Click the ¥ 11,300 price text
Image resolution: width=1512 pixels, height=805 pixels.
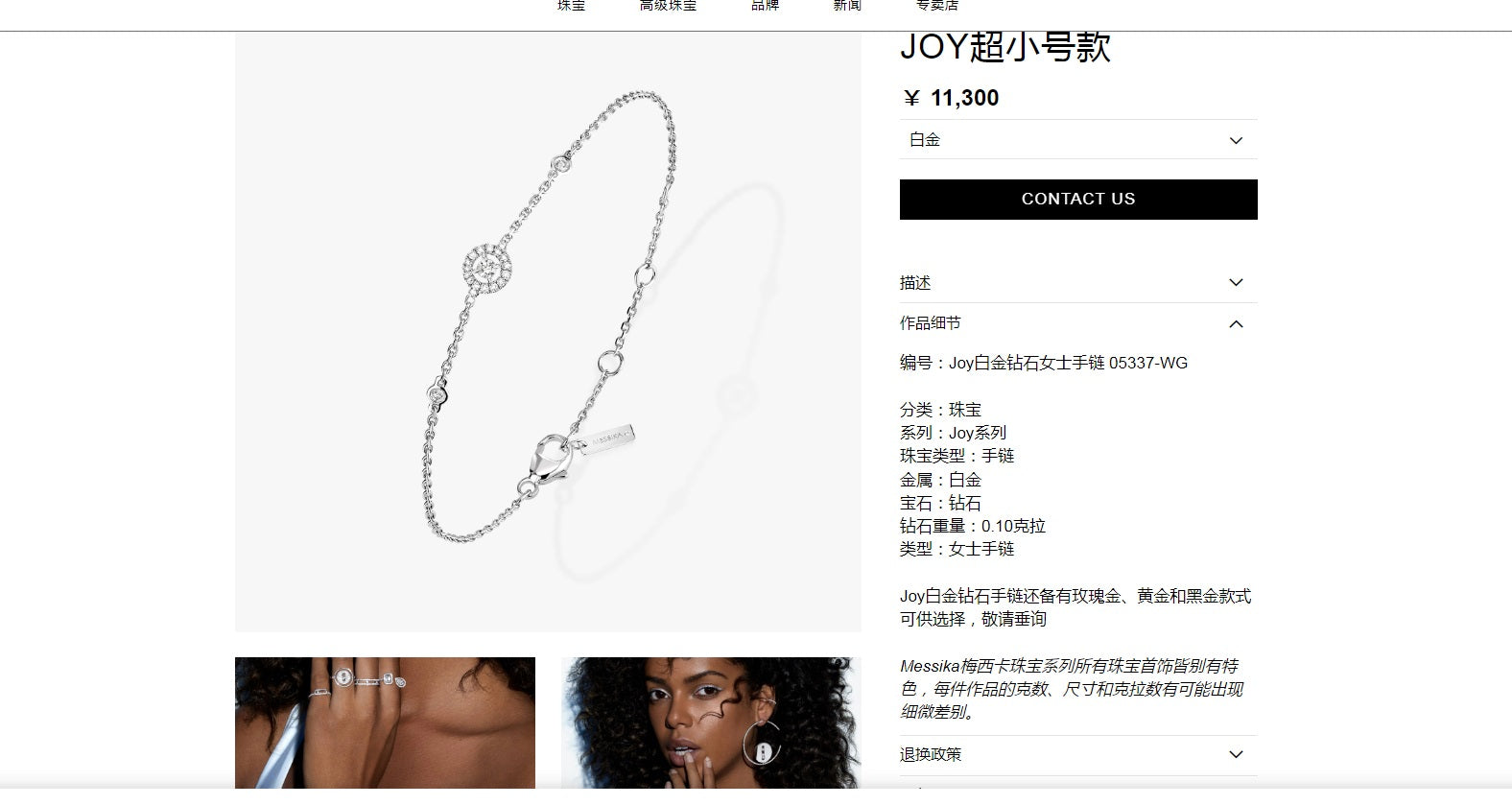tap(951, 98)
